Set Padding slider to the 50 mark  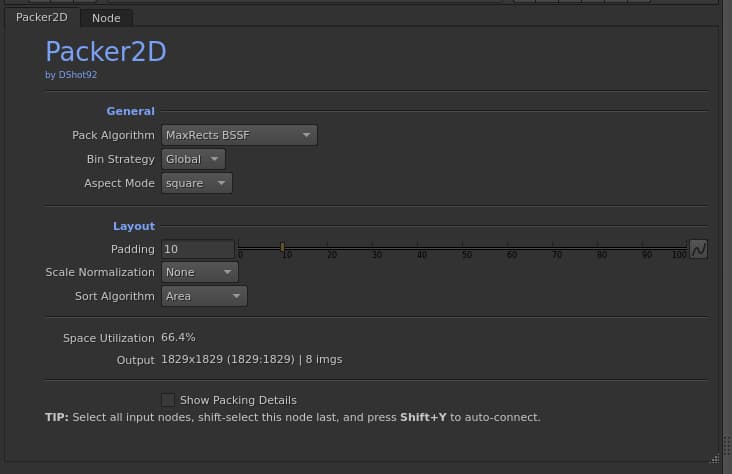tap(463, 247)
